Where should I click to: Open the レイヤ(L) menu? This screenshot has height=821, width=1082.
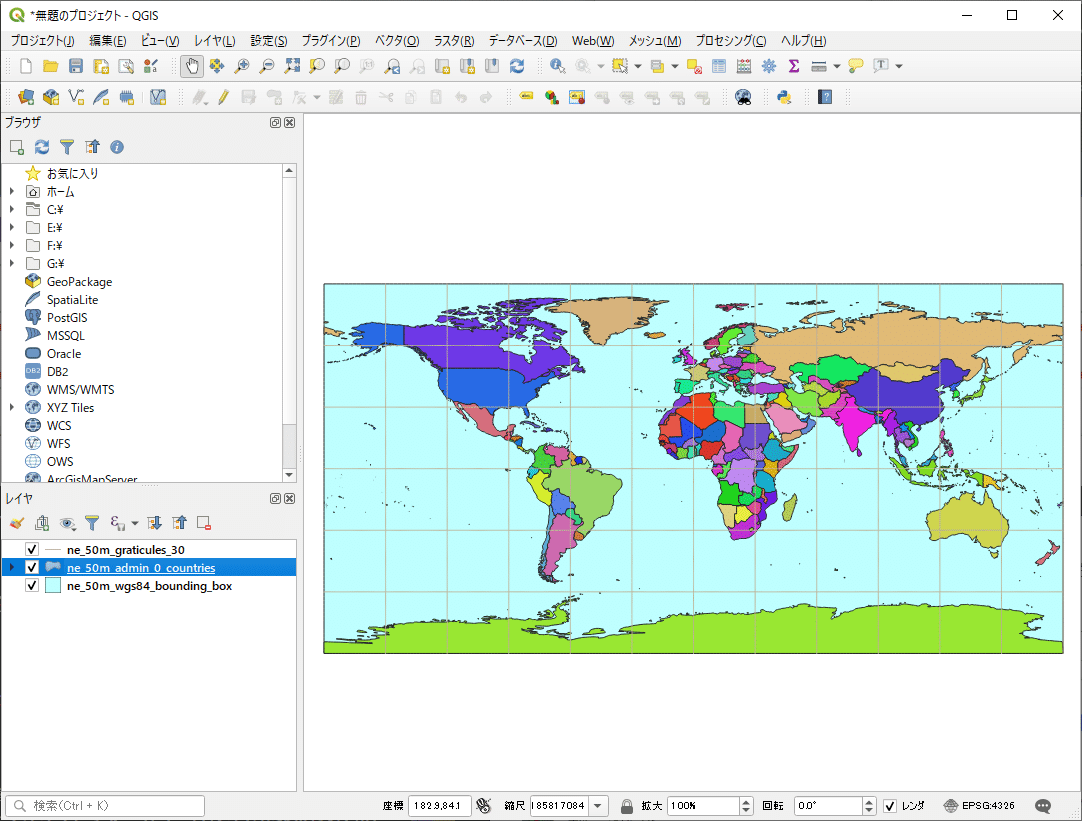[214, 41]
